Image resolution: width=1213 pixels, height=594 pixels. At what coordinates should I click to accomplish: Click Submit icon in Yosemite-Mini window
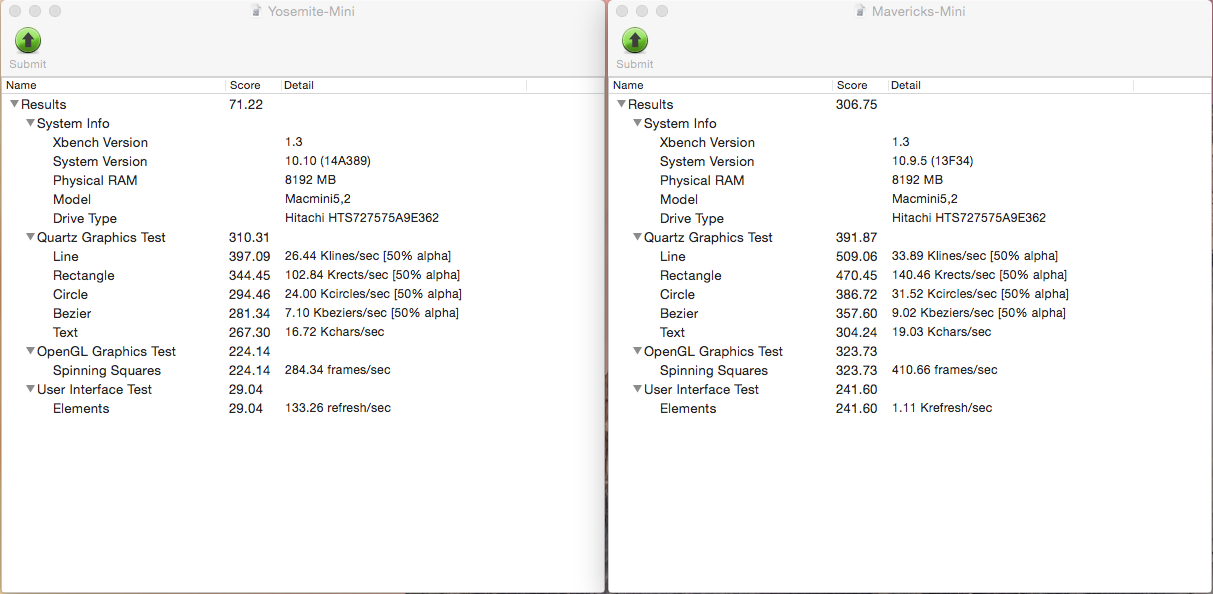click(28, 40)
